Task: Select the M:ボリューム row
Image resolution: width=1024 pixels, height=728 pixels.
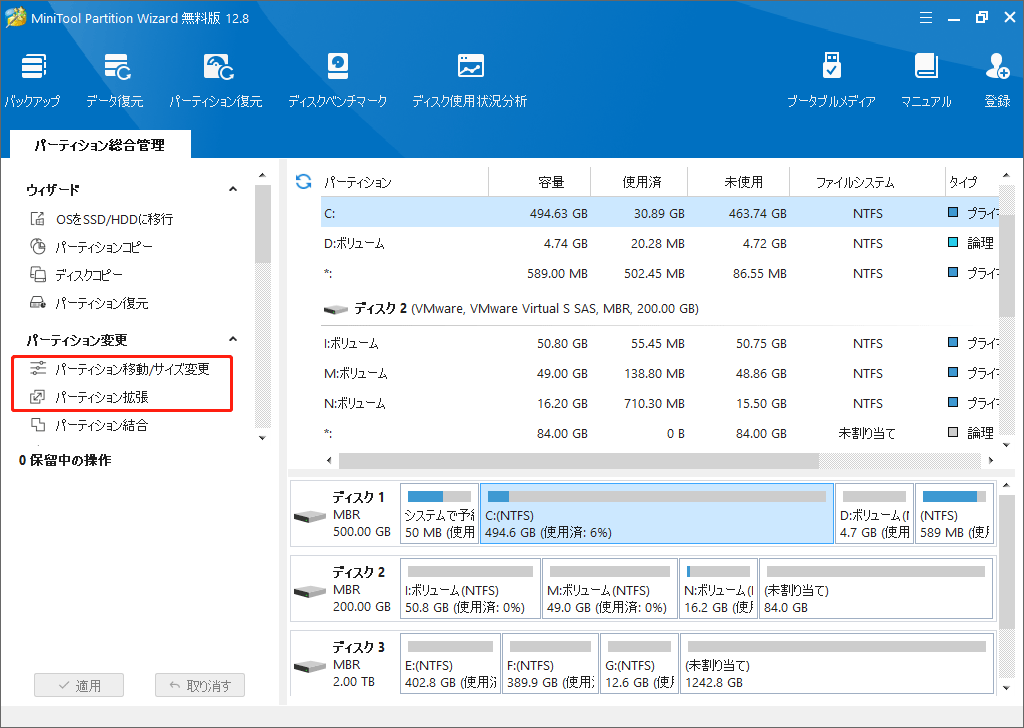Action: coord(660,373)
